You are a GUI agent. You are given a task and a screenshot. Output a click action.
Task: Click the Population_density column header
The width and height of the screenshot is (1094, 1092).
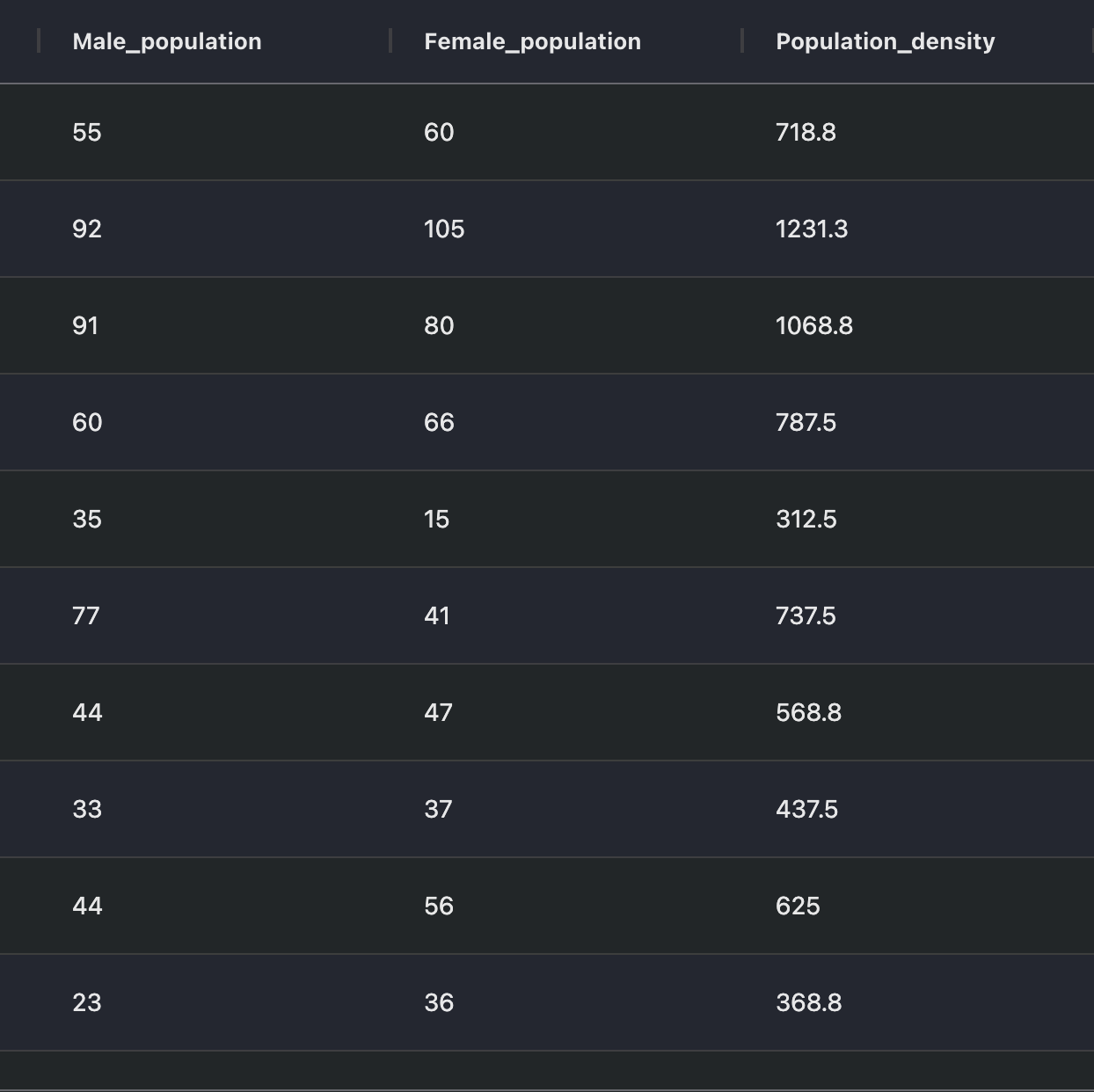coord(885,40)
